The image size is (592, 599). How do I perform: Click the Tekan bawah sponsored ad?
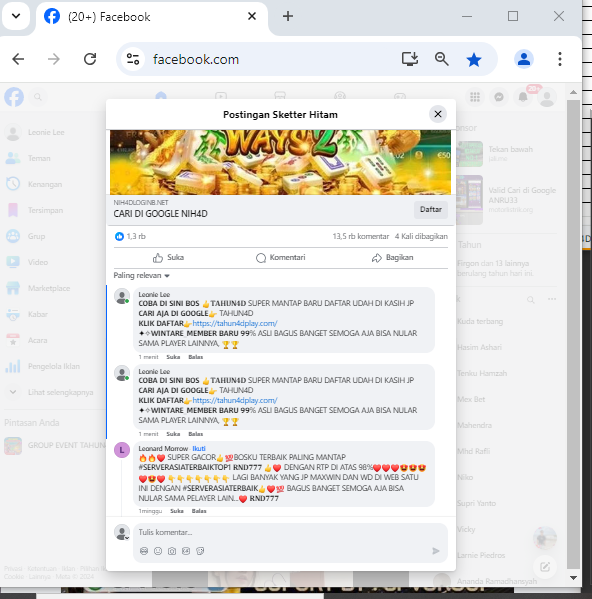[507, 154]
